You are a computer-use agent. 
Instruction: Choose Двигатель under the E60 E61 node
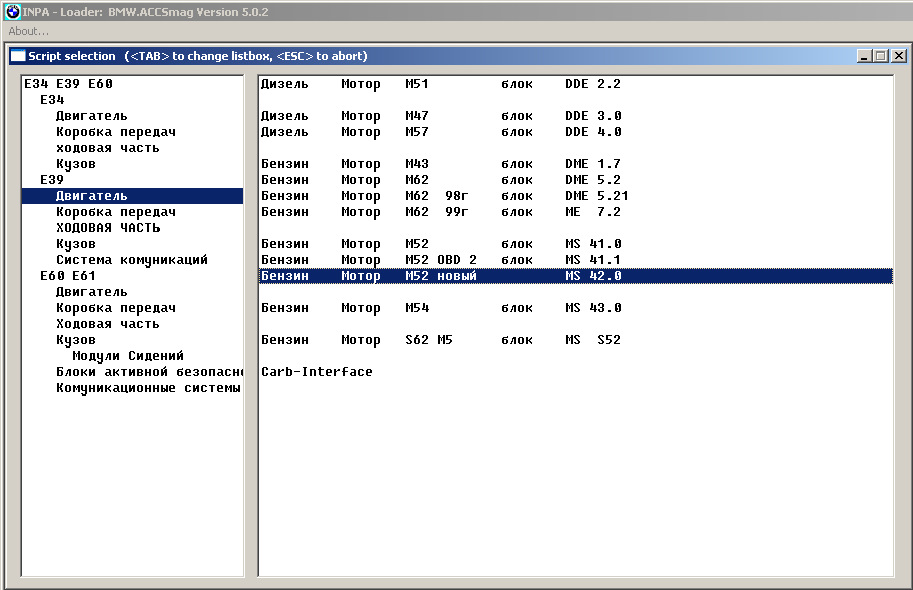91,292
